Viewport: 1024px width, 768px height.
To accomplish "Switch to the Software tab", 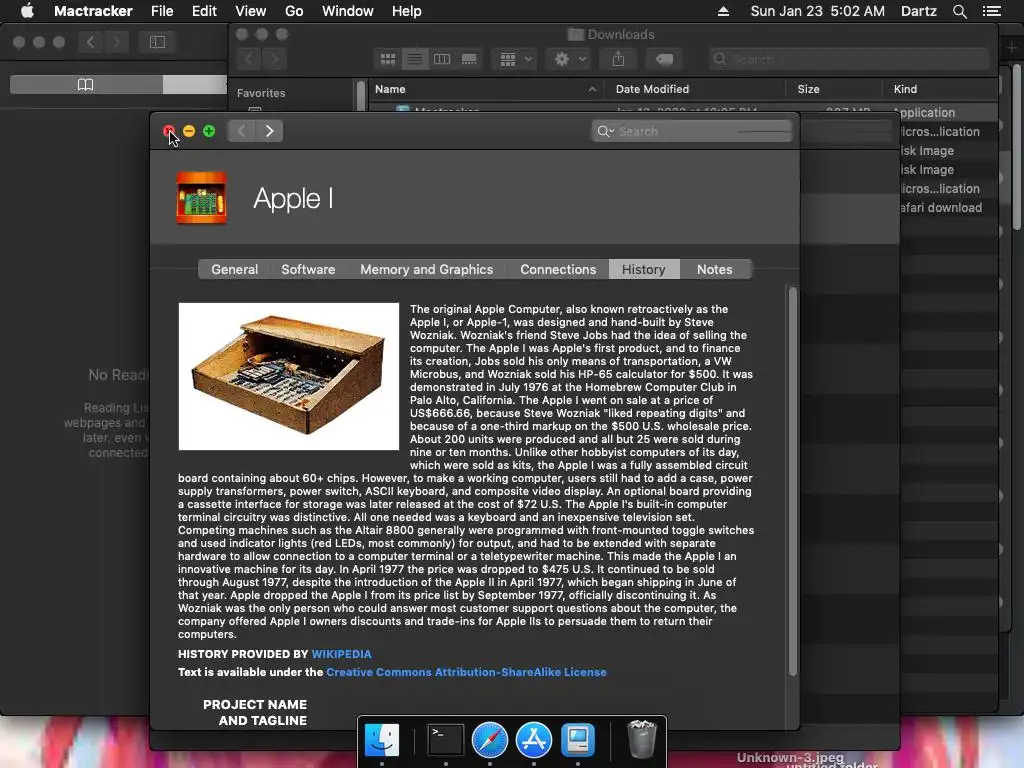I will click(x=308, y=269).
